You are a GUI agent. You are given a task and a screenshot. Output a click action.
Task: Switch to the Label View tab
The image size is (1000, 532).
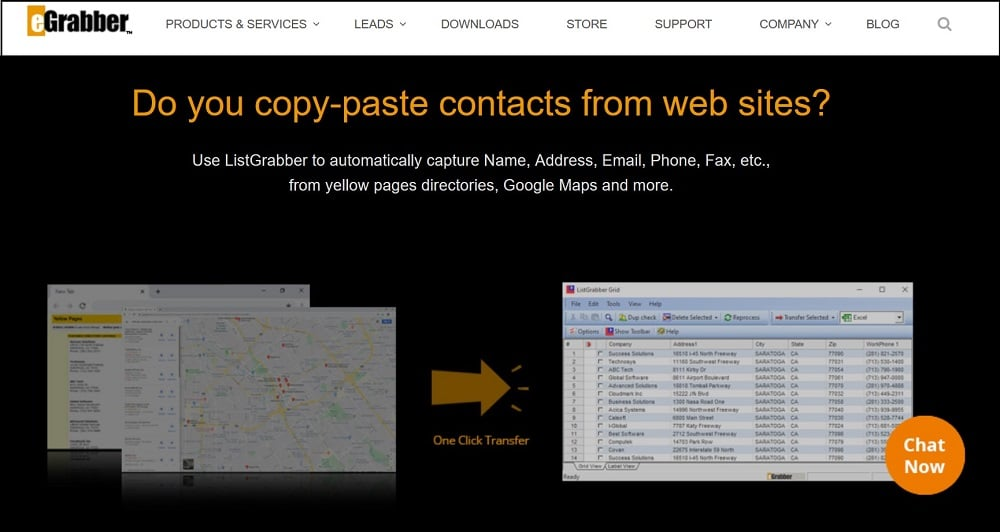point(621,466)
